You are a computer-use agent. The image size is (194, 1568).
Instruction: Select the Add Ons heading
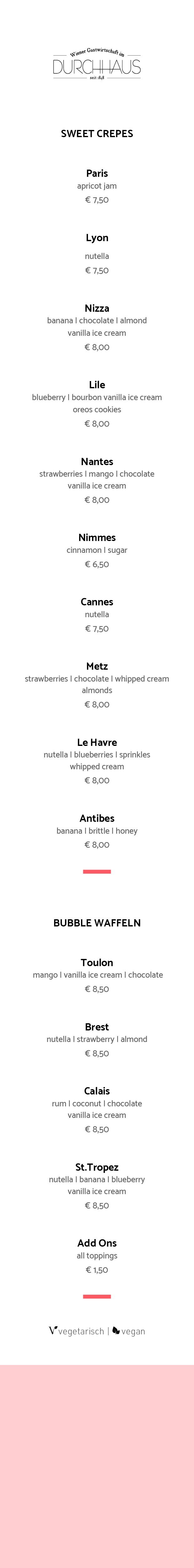pyautogui.click(x=97, y=1243)
